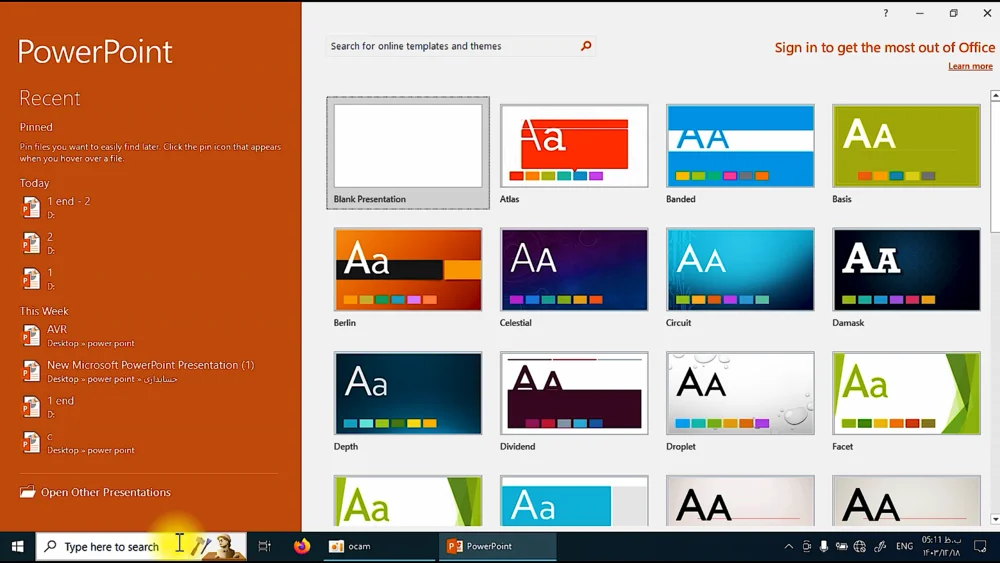Open the Windows Start menu
The width and height of the screenshot is (1000, 563).
(x=17, y=546)
